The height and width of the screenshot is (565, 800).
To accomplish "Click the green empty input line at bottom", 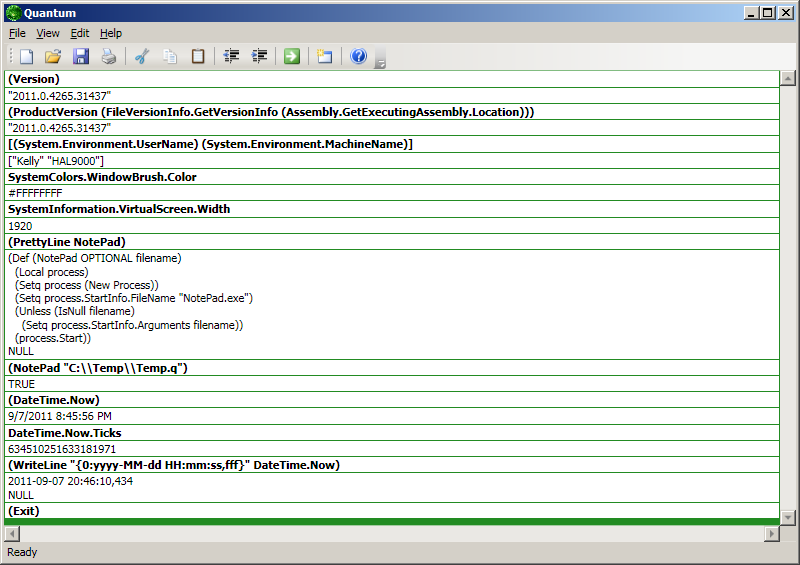I will tap(392, 522).
